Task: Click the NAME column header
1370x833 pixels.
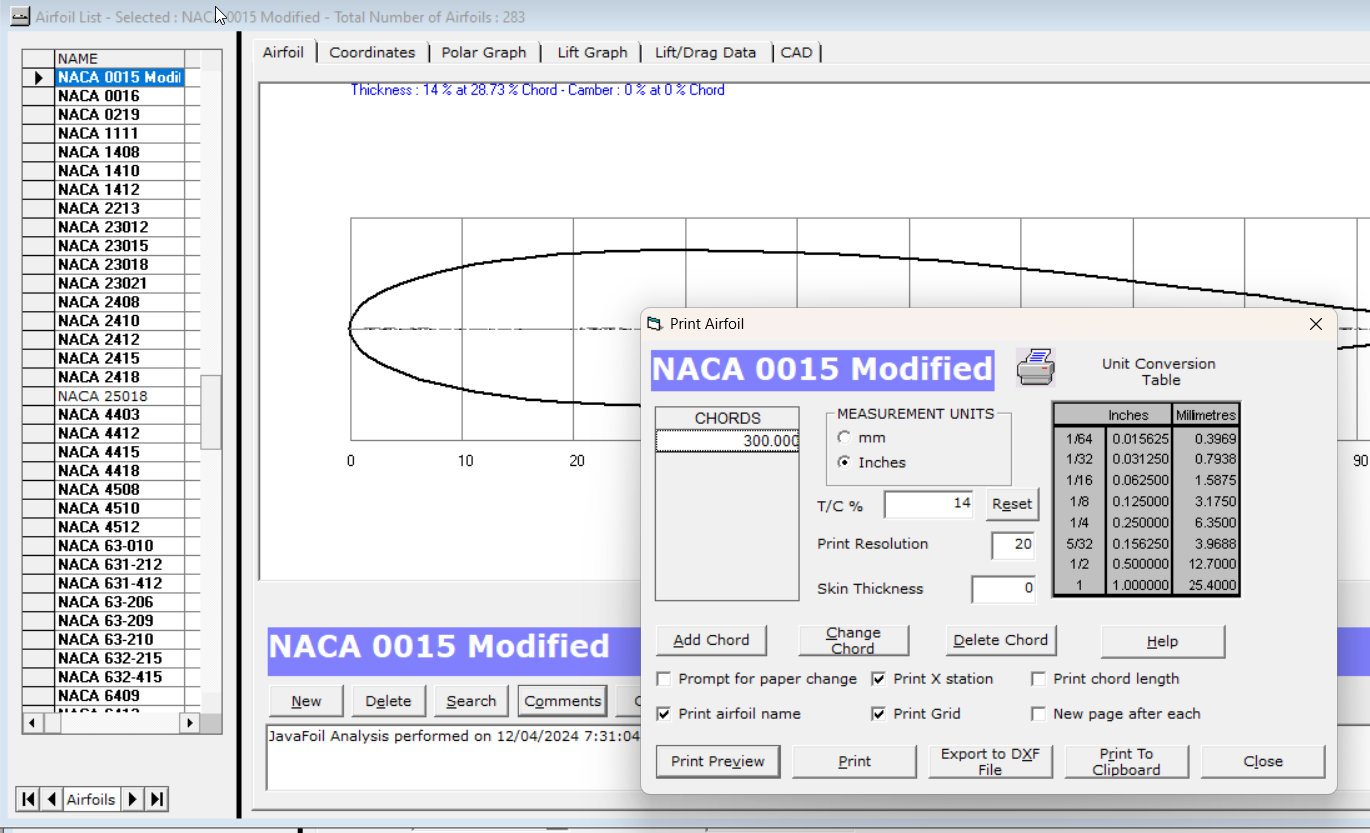Action: [119, 59]
